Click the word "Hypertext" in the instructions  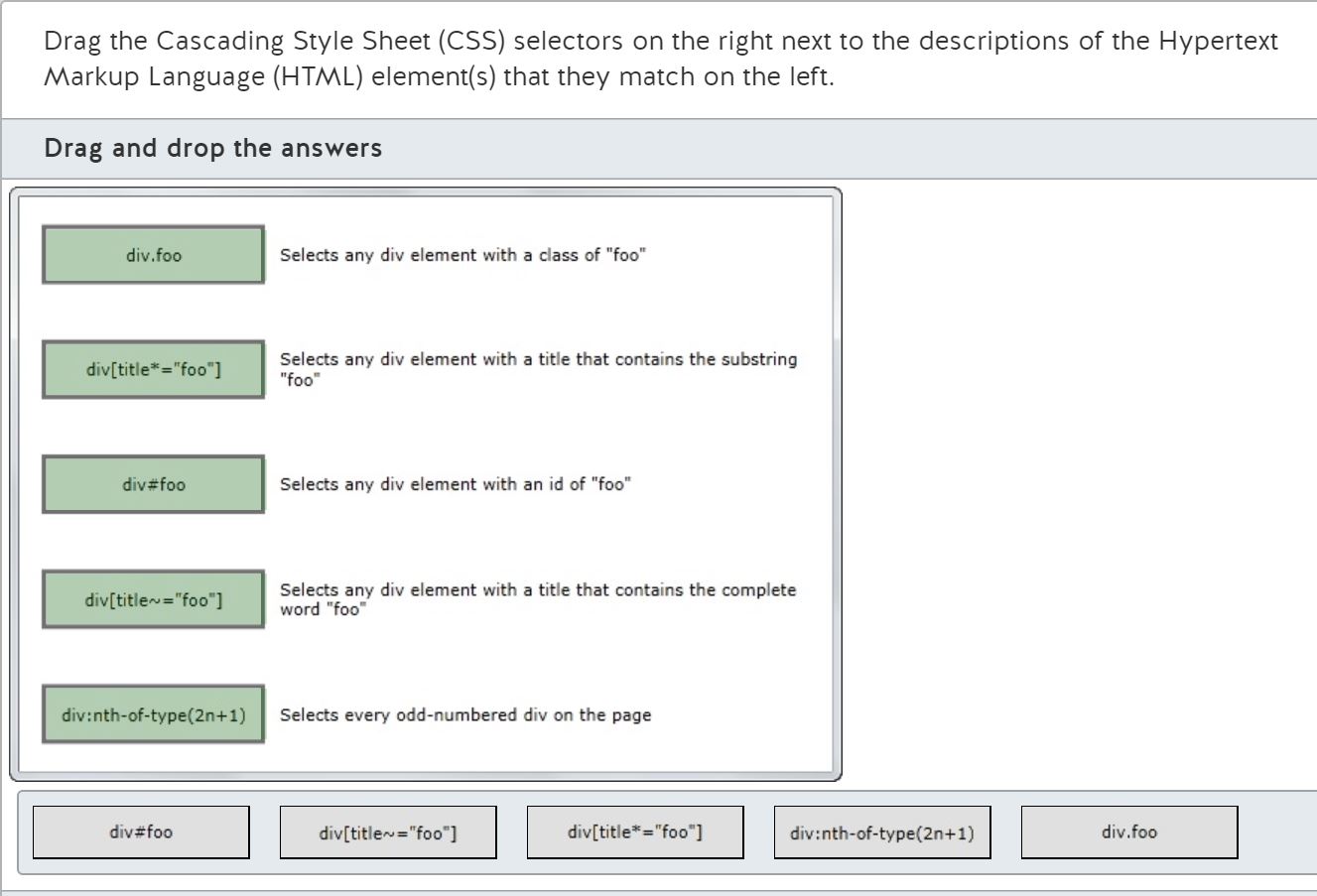click(x=1218, y=42)
